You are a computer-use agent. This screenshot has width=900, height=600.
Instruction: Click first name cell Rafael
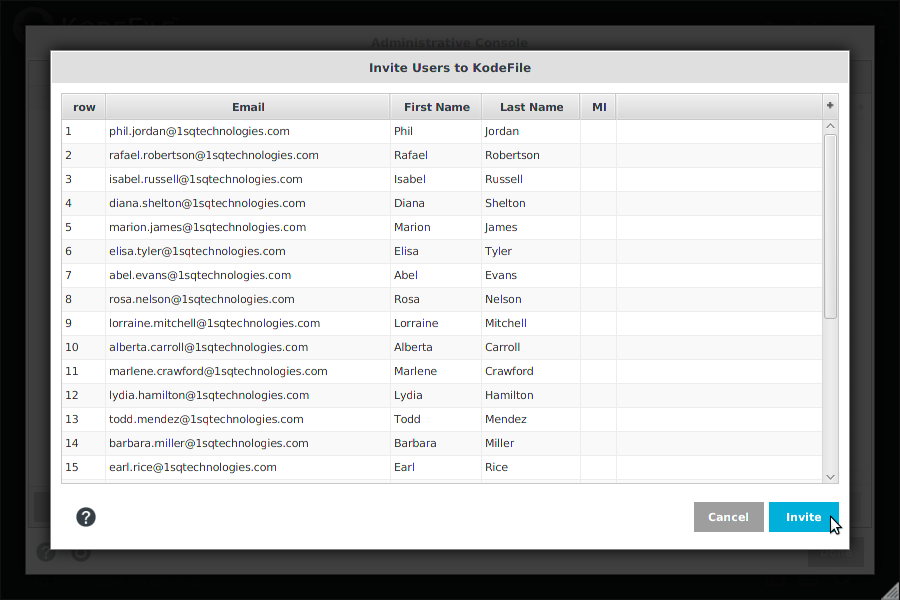tap(436, 156)
